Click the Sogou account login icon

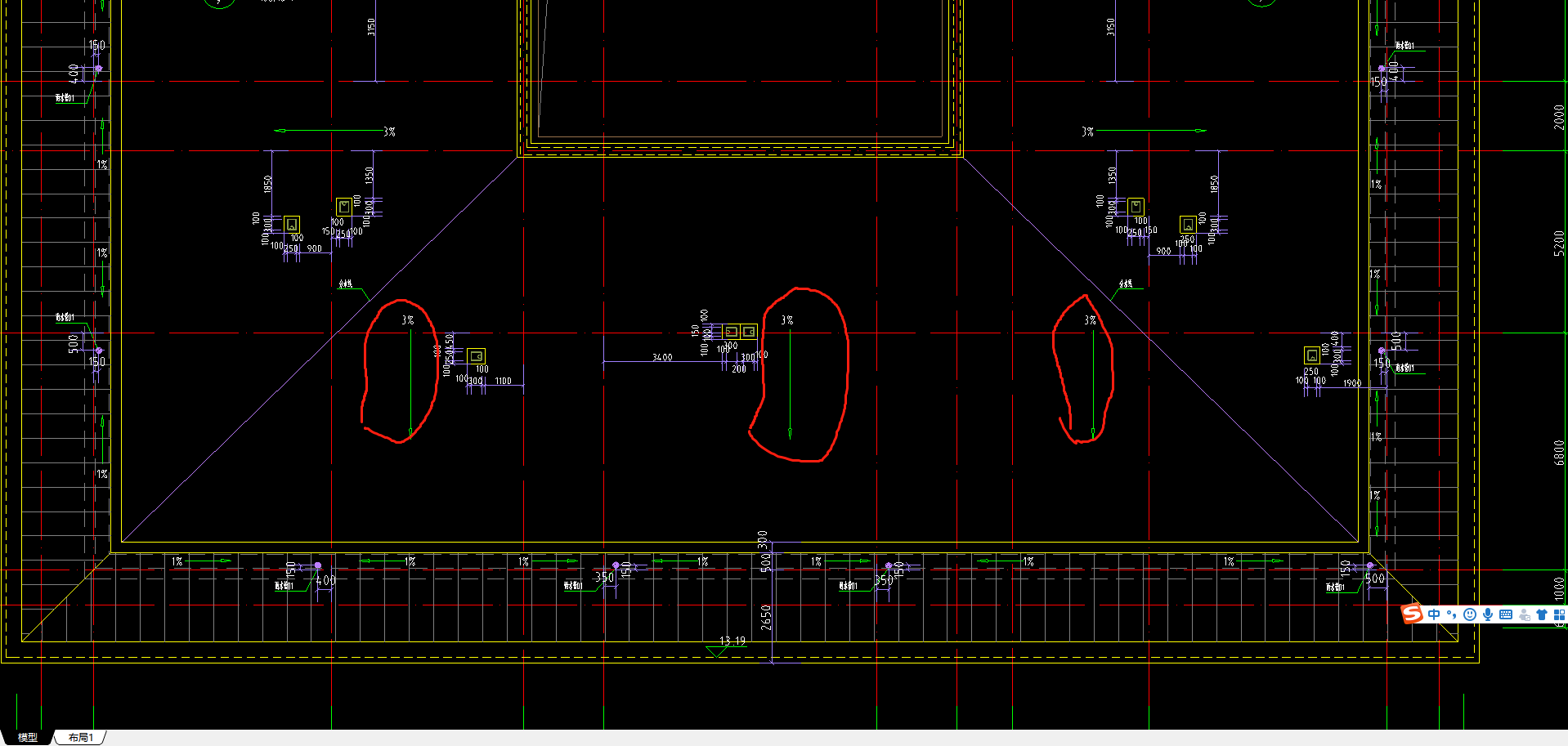point(1525,614)
